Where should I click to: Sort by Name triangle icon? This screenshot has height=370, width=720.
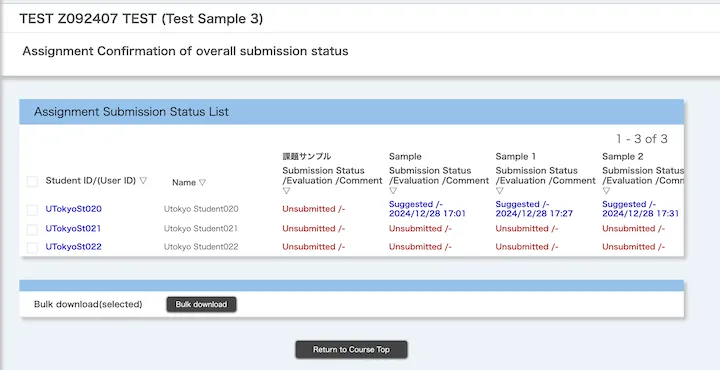coord(202,183)
